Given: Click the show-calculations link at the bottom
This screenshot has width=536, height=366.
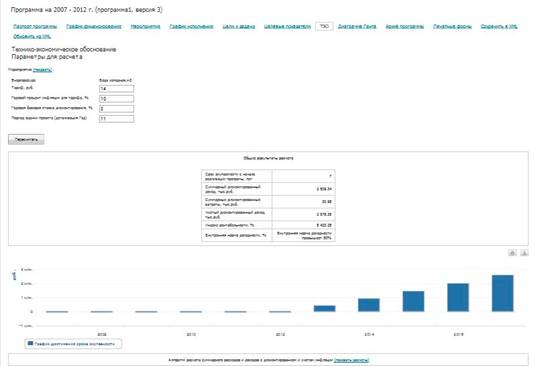Looking at the screenshot, I should click(351, 360).
